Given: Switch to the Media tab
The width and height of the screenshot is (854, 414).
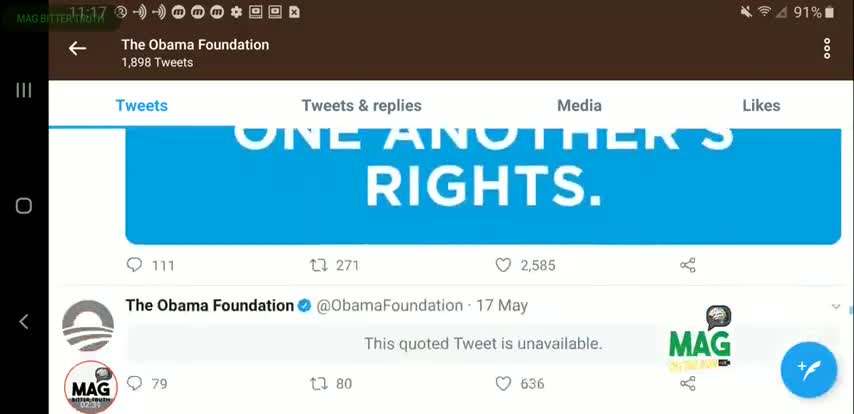Looking at the screenshot, I should (579, 106).
